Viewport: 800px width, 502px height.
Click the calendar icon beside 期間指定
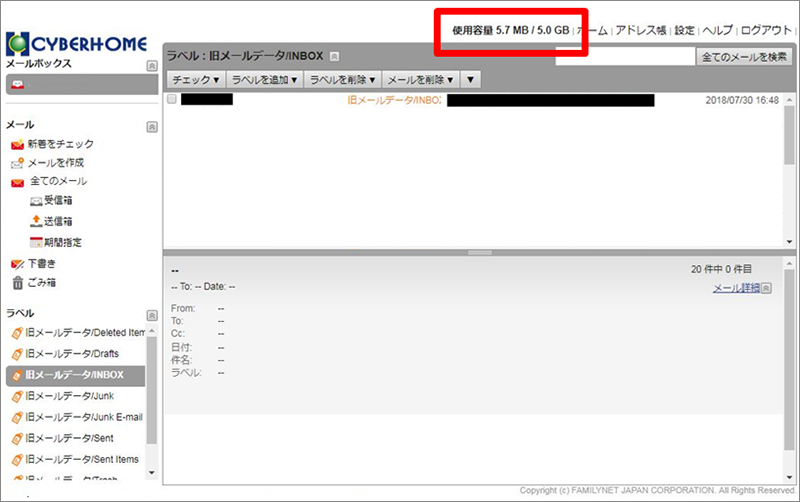click(36, 242)
